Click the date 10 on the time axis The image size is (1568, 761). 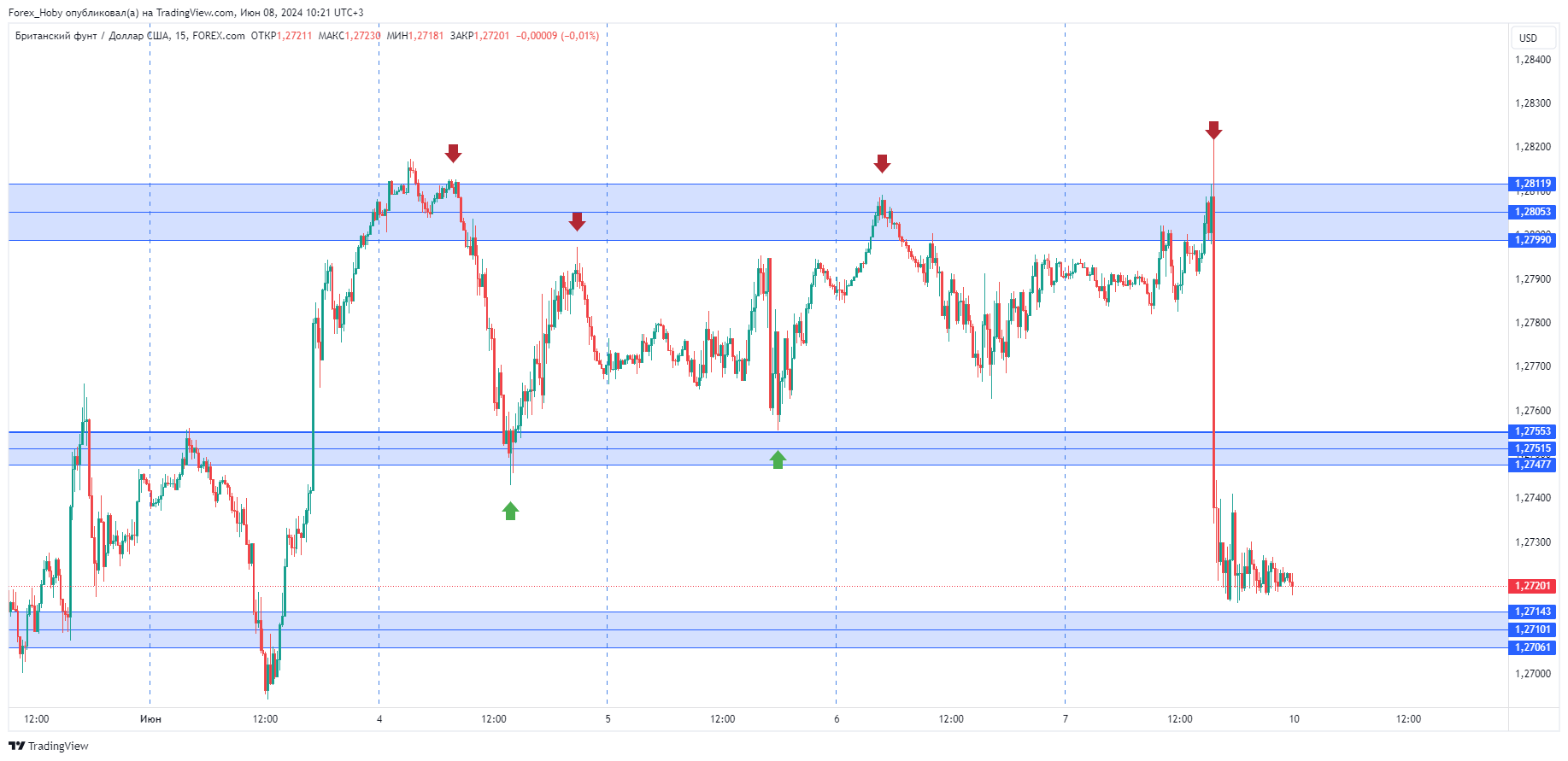(1295, 719)
